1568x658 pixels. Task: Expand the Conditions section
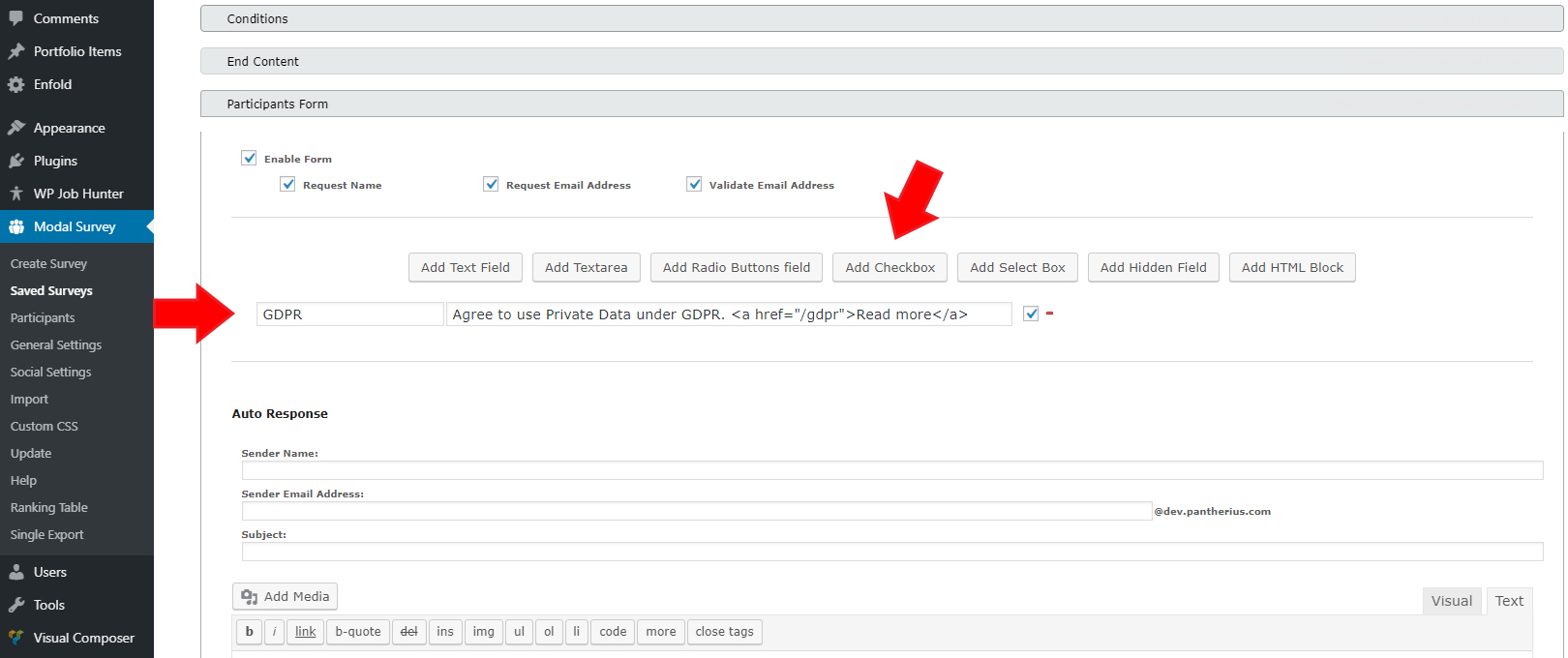[x=882, y=18]
